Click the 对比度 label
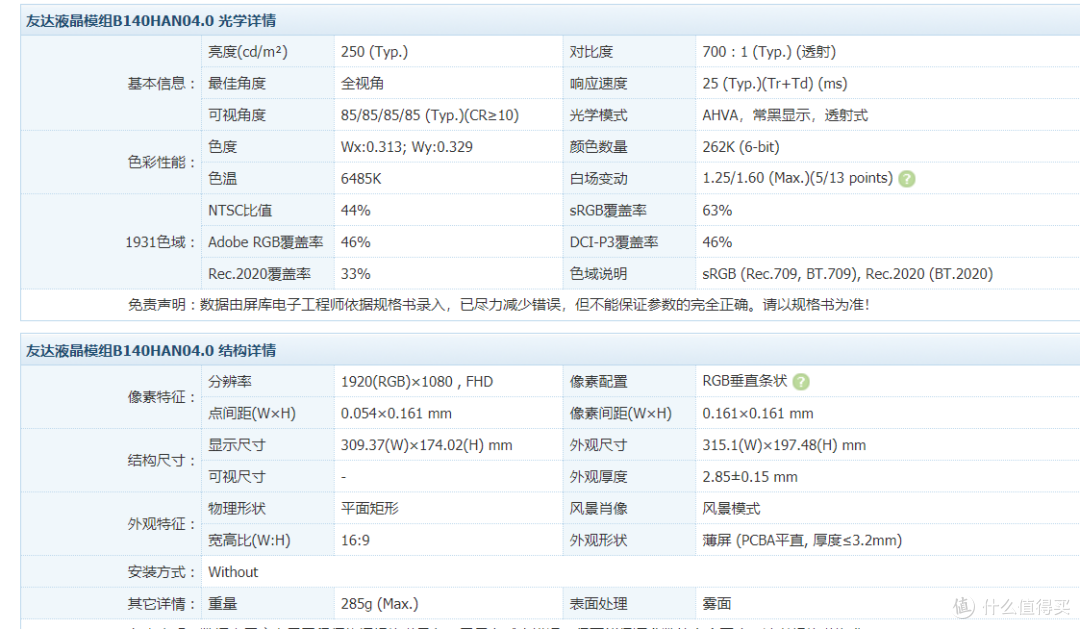 [591, 52]
